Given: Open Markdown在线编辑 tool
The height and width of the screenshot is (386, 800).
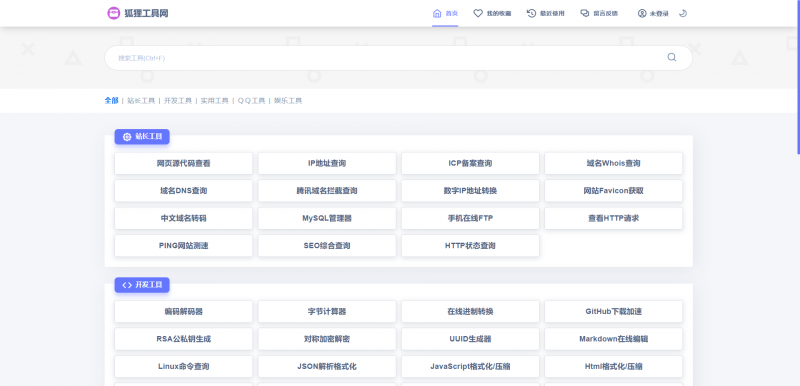Looking at the screenshot, I should (613, 339).
